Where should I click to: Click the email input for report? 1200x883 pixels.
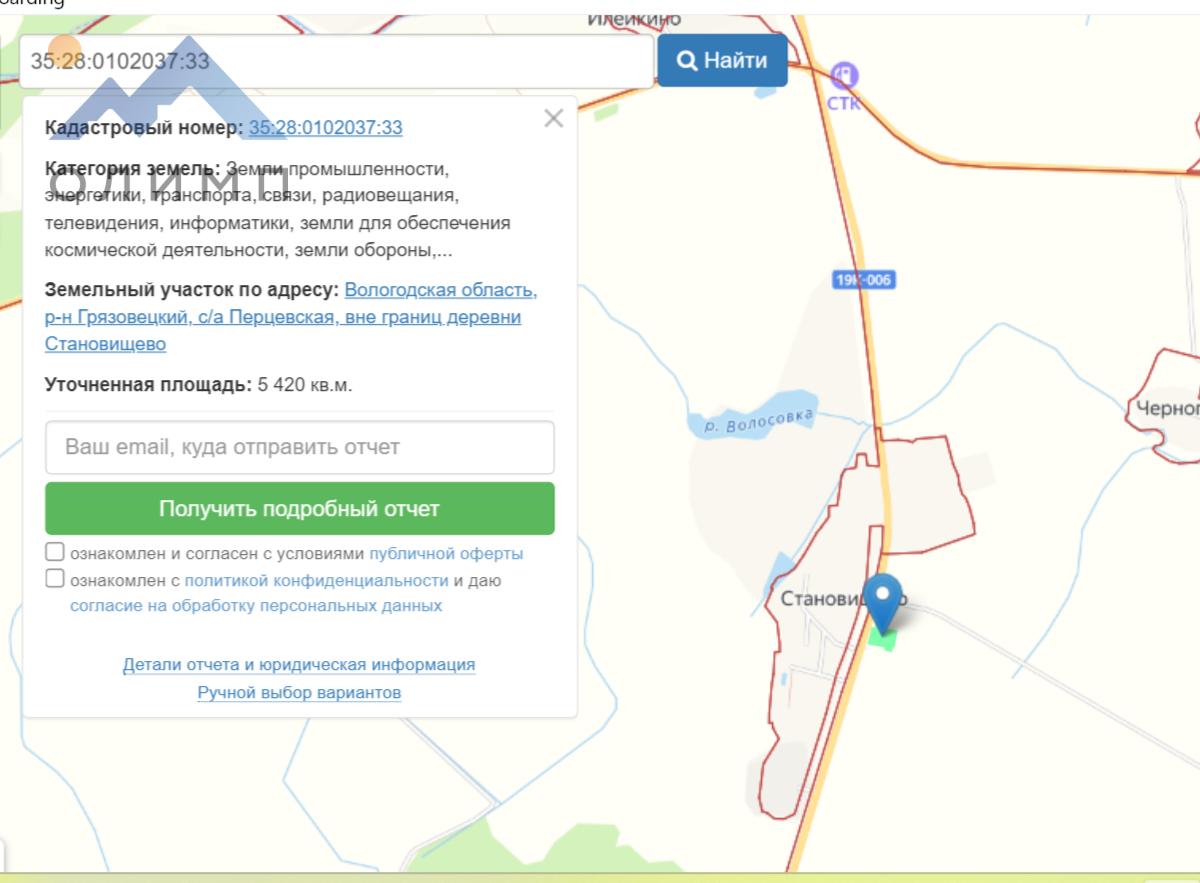(x=300, y=447)
